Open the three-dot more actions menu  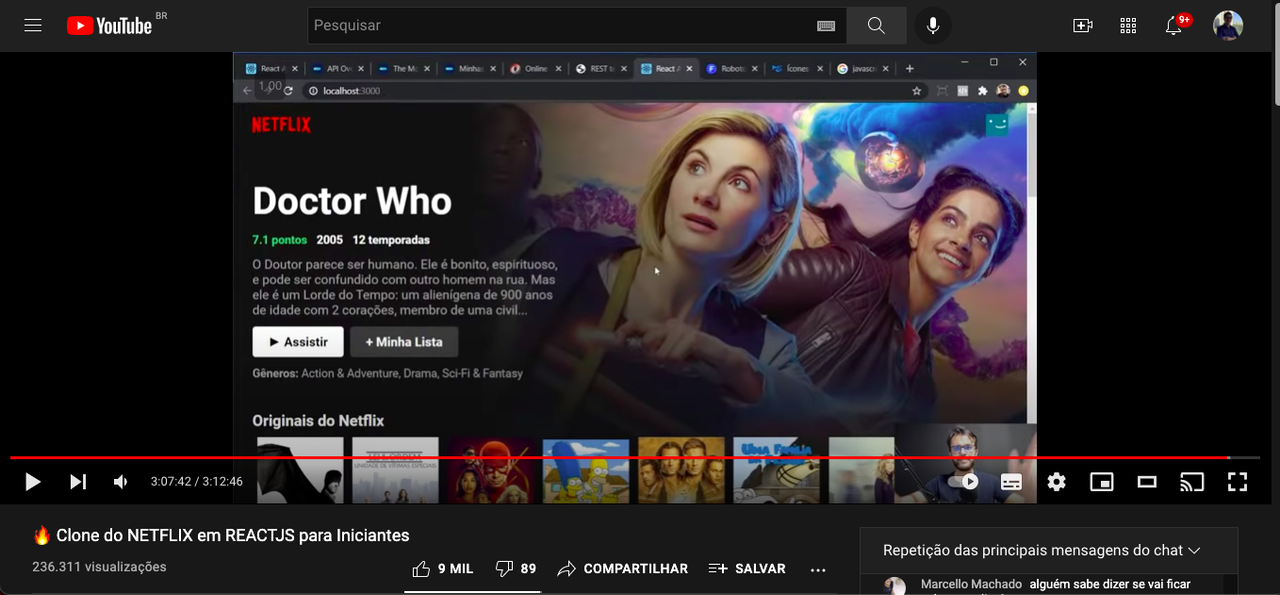pyautogui.click(x=818, y=569)
